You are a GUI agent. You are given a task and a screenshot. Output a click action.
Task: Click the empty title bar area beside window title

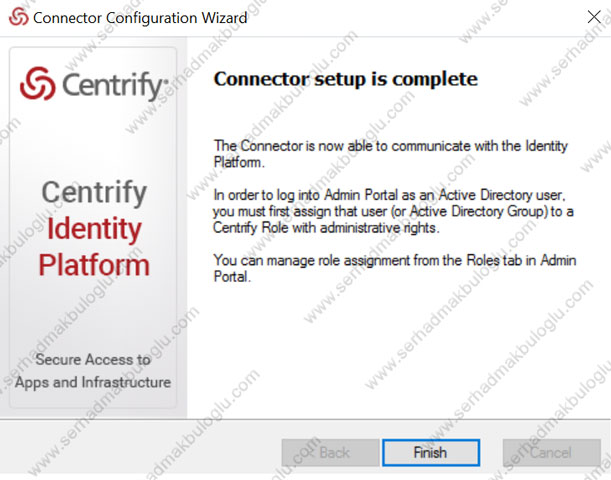point(413,18)
